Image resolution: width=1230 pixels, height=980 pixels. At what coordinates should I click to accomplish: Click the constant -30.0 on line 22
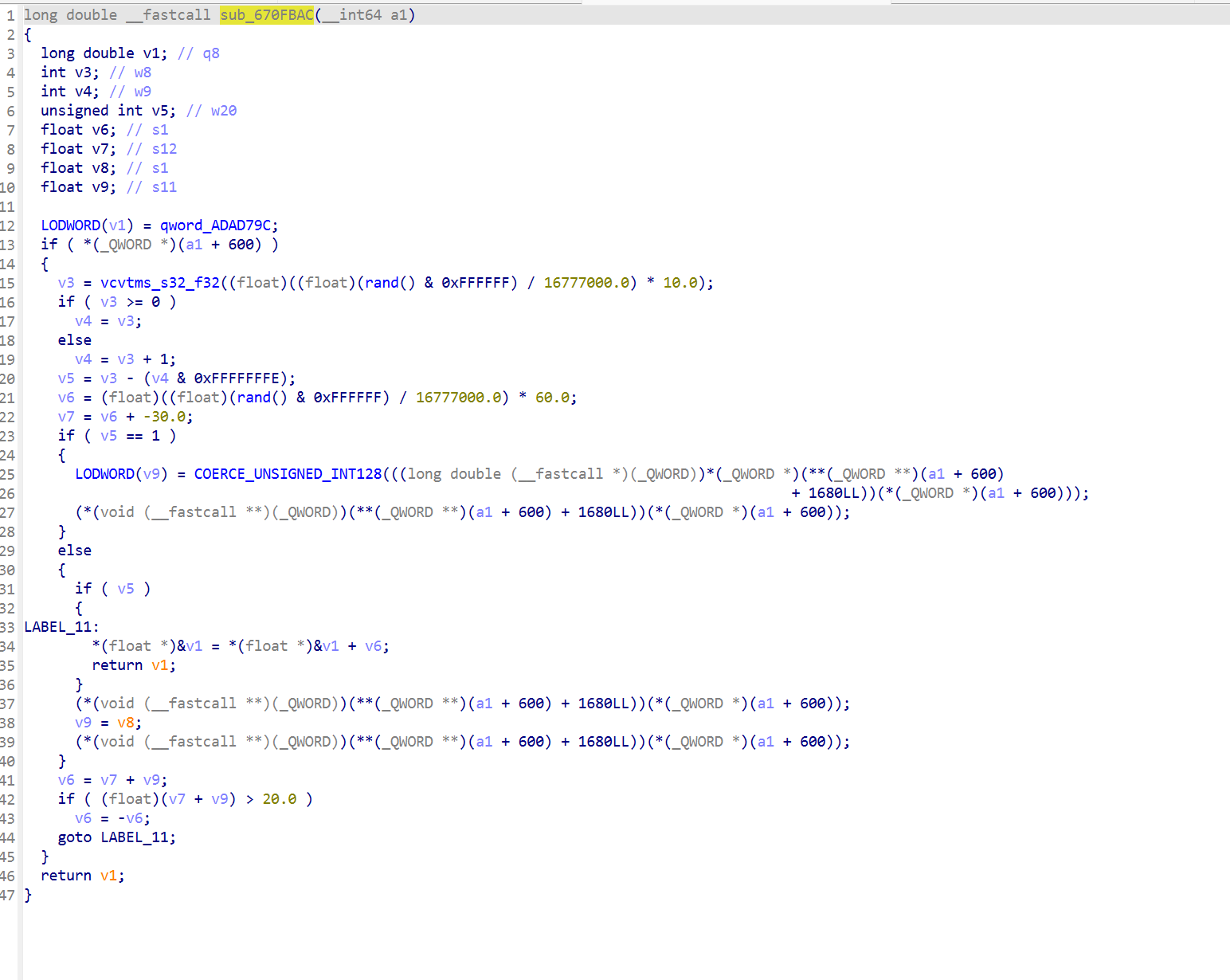pos(166,416)
